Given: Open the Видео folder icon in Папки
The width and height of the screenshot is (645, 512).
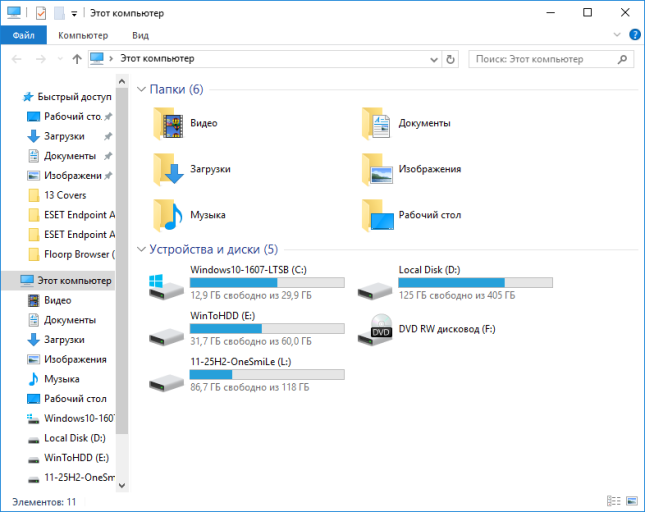Looking at the screenshot, I should click(x=168, y=123).
